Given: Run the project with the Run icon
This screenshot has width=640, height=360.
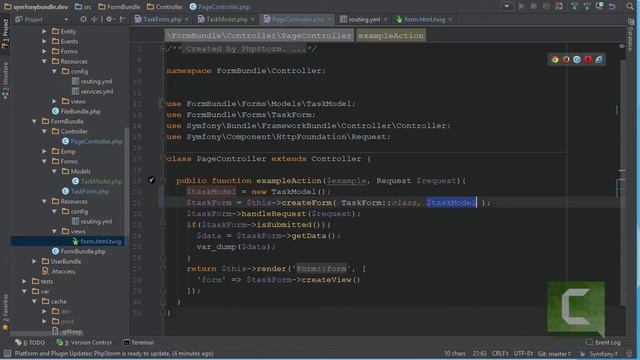Looking at the screenshot, I should point(521,6).
